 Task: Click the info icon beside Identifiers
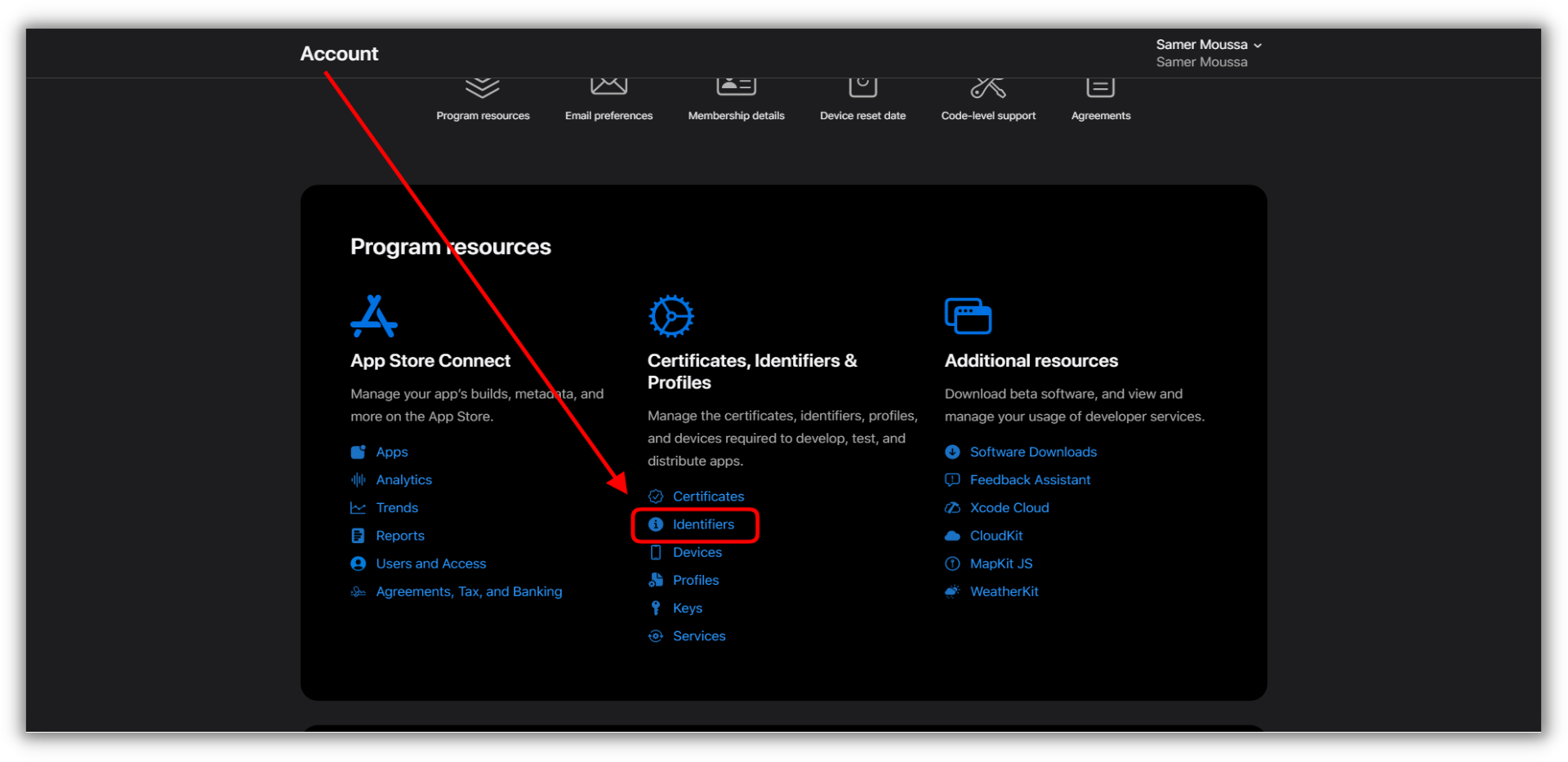pyautogui.click(x=656, y=524)
